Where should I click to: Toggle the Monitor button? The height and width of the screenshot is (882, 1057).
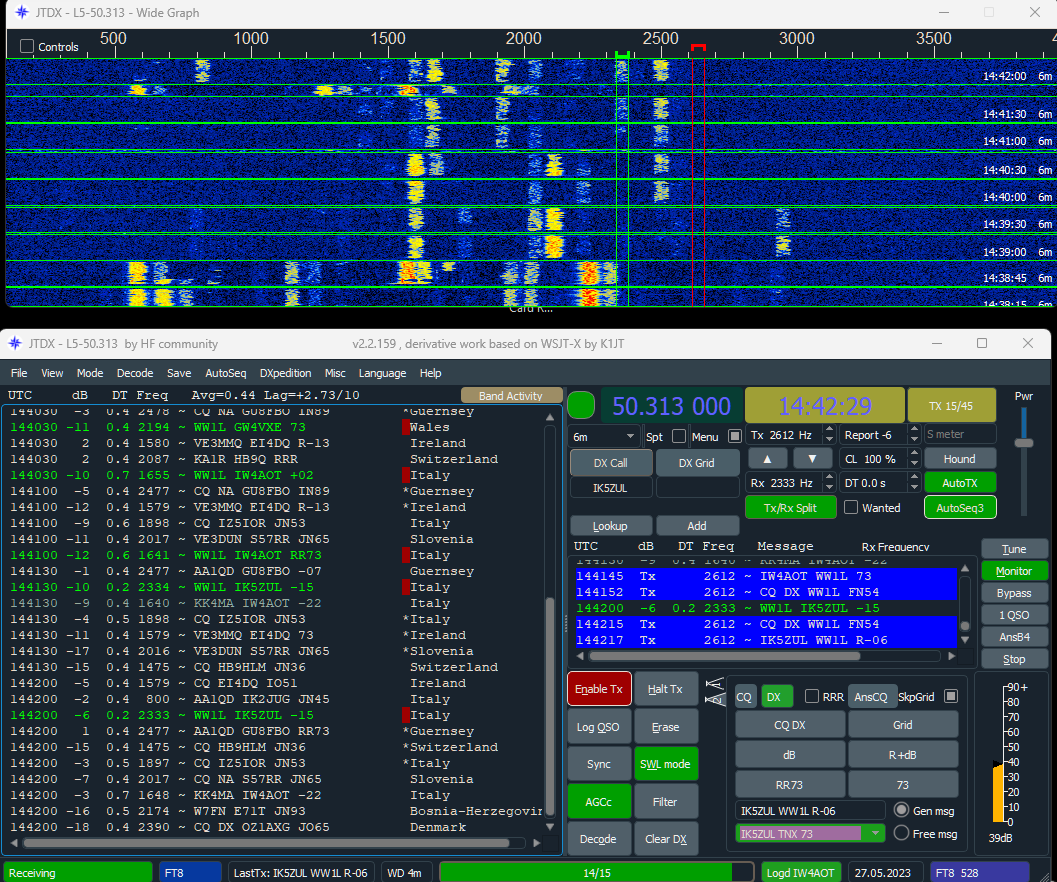(1014, 571)
